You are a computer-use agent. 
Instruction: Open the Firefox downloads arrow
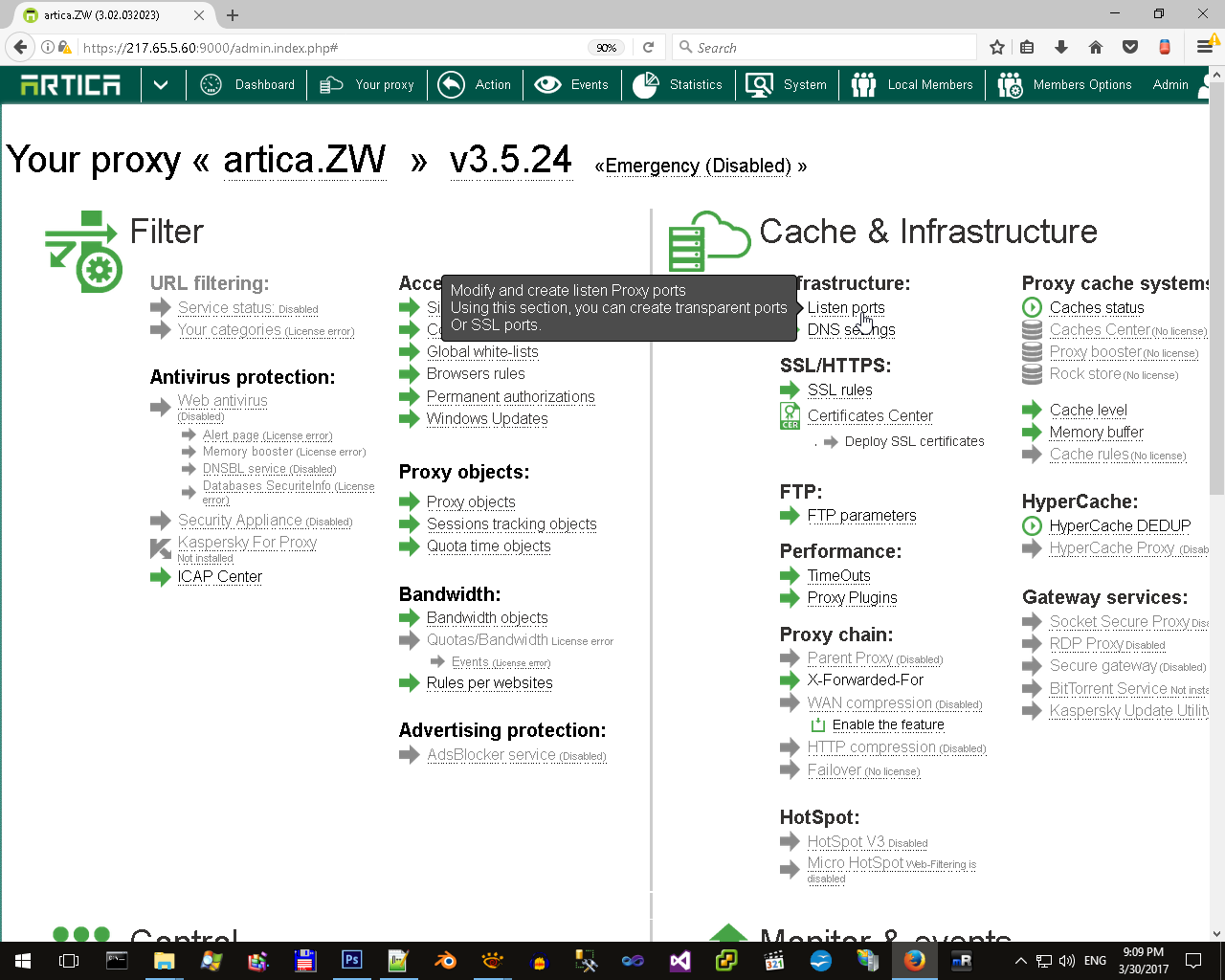point(1061,47)
